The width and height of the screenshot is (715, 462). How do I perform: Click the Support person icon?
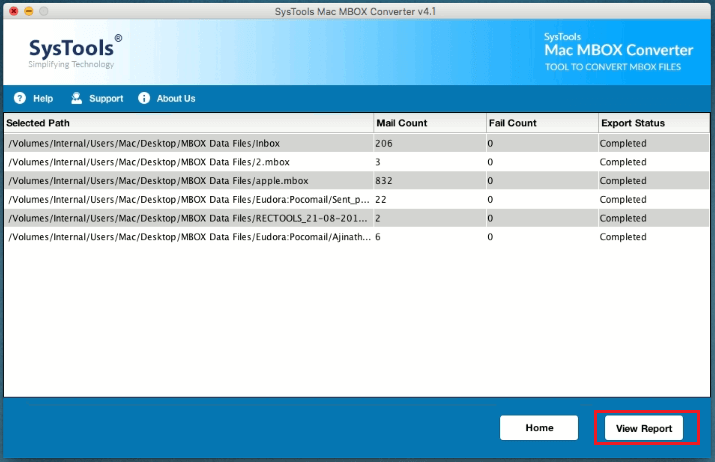tap(76, 98)
